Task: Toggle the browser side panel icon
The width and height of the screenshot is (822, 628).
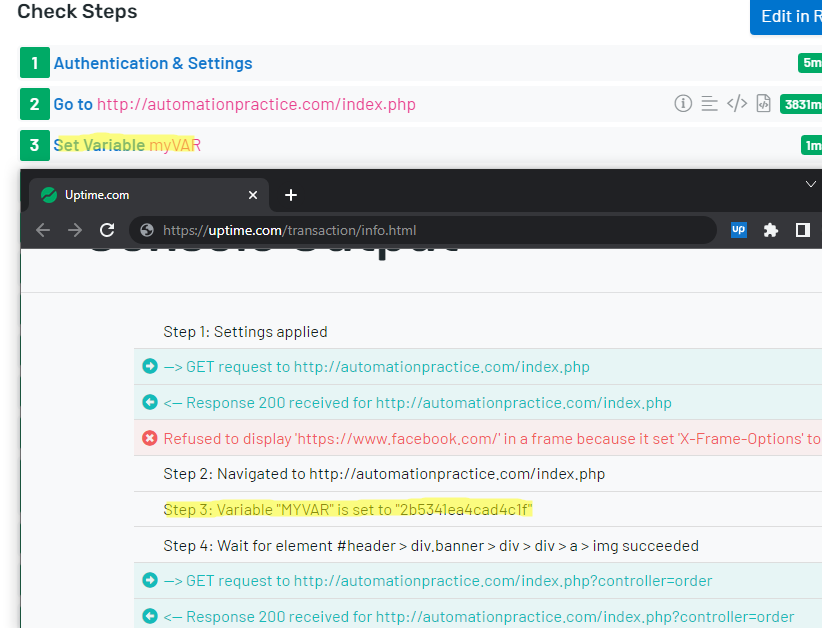Action: point(803,230)
